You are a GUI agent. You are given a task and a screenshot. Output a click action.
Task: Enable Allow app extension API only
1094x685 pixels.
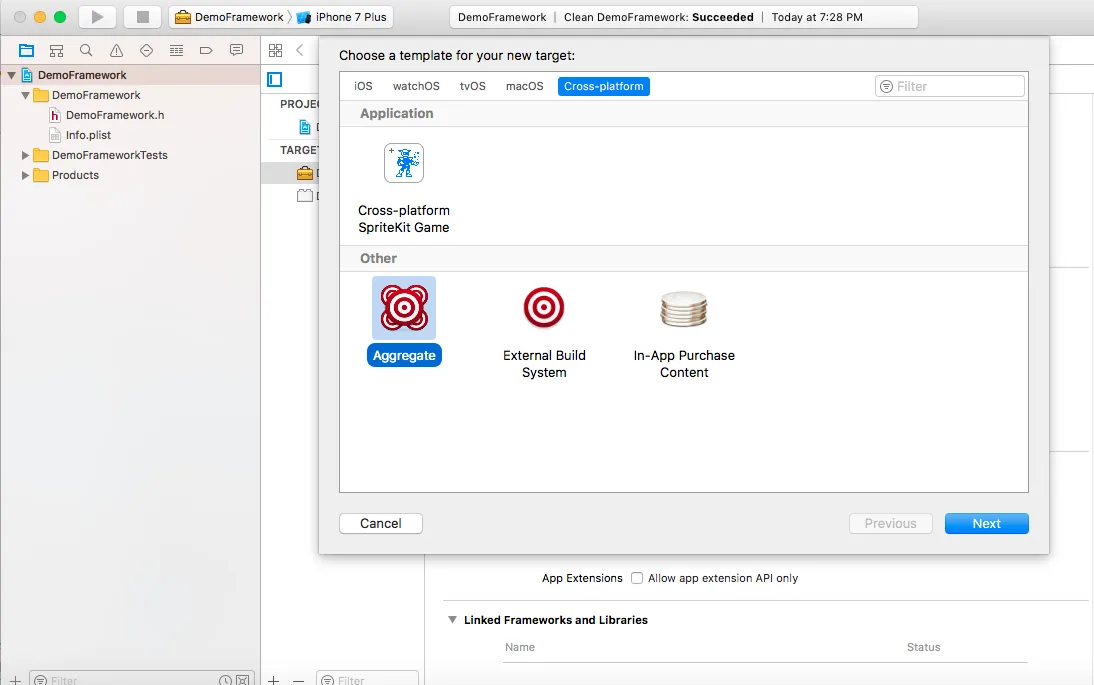[636, 578]
